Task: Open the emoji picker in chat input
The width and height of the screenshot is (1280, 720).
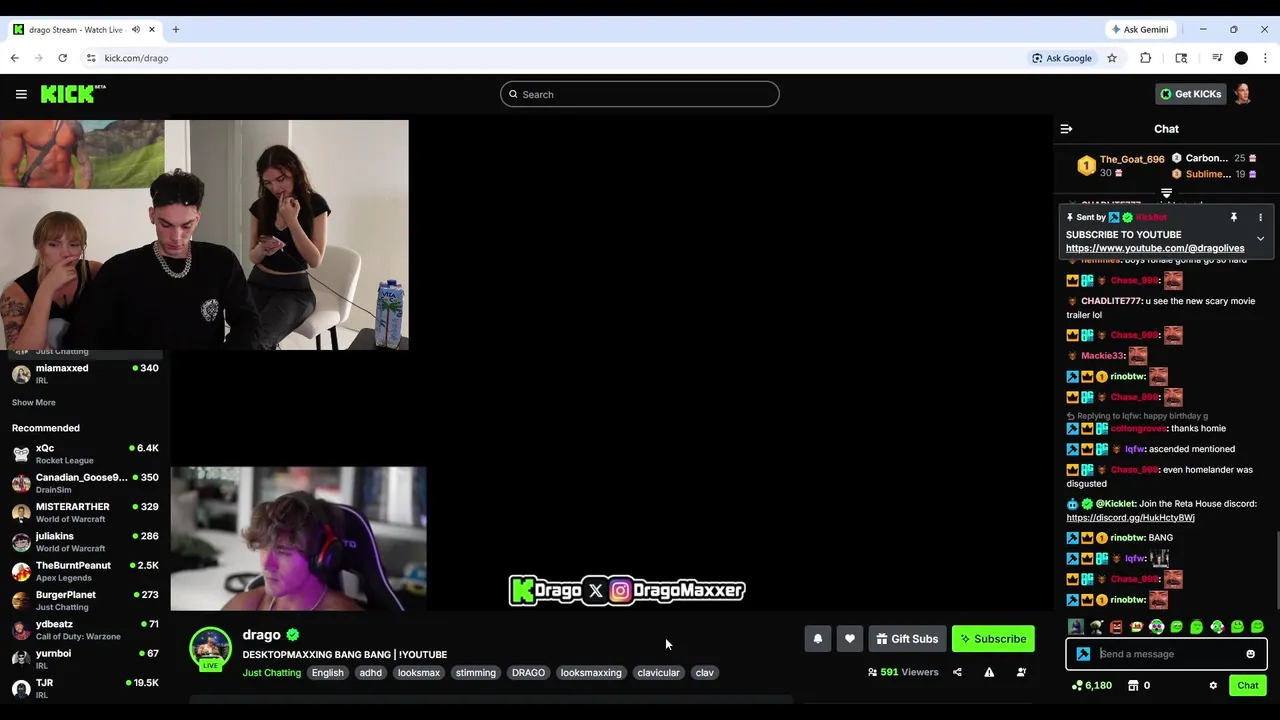Action: click(1250, 654)
